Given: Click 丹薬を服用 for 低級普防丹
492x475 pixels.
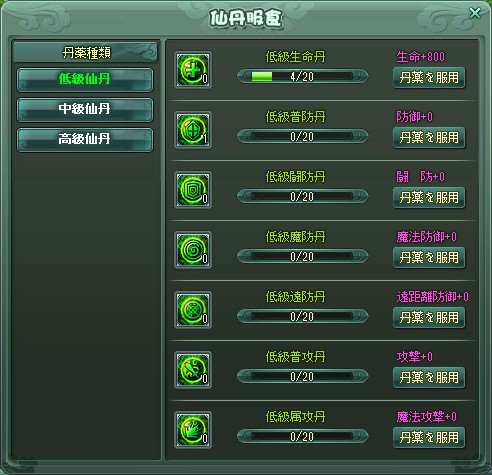Looking at the screenshot, I should 429,138.
